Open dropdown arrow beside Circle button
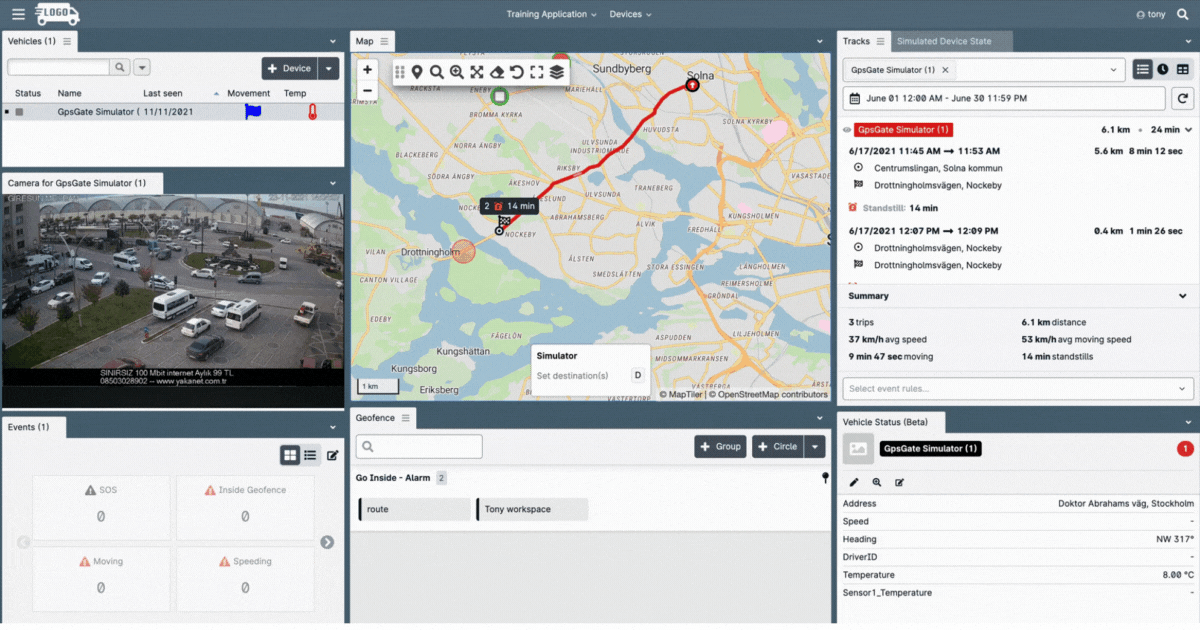 pos(817,447)
